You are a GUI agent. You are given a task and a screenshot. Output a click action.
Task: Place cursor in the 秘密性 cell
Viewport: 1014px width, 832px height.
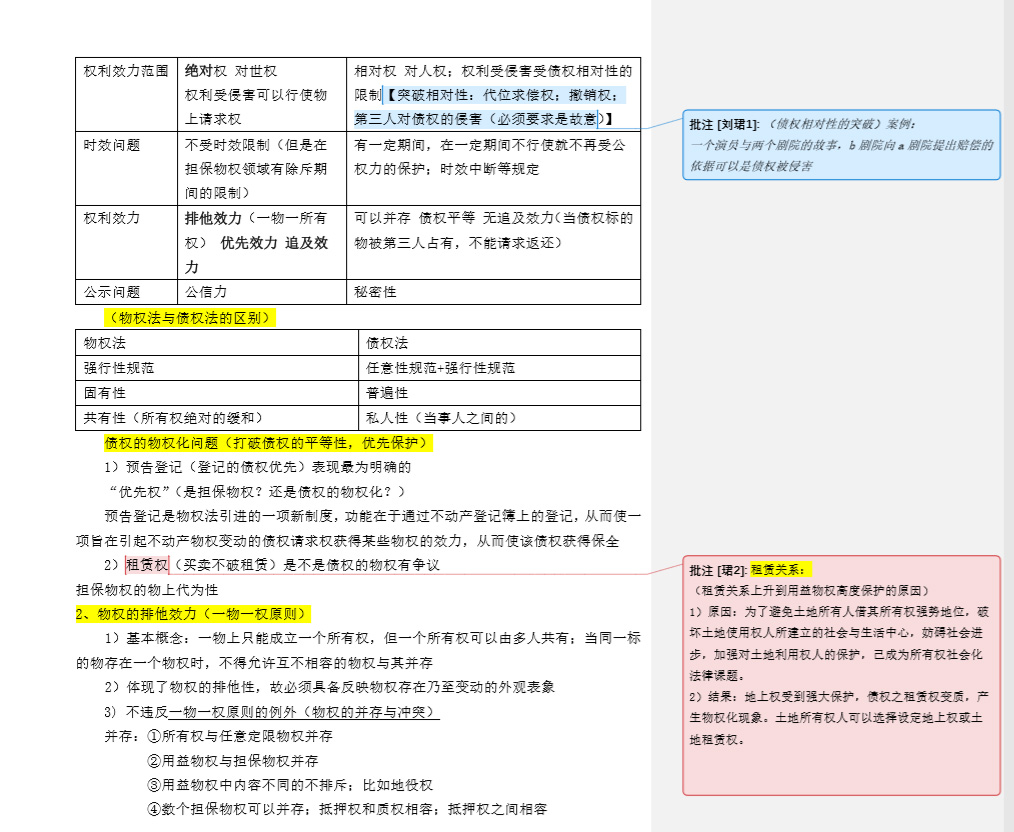pyautogui.click(x=376, y=292)
